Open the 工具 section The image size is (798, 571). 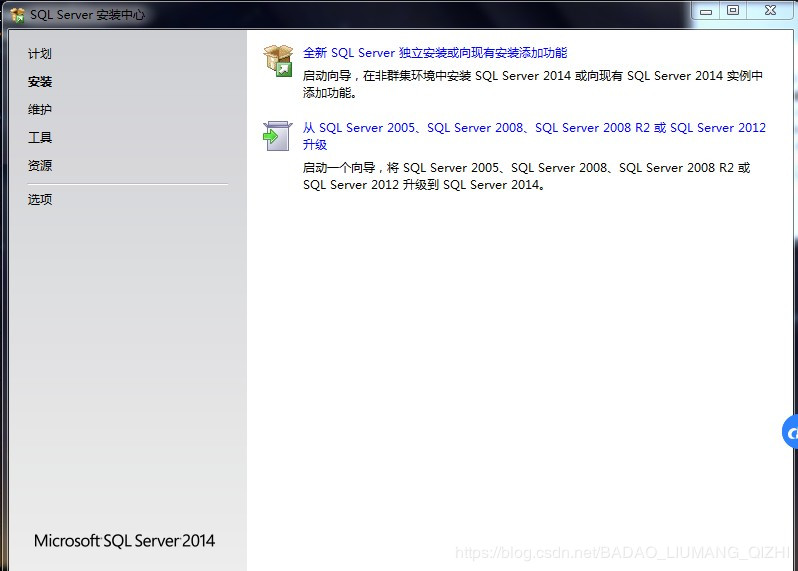tap(40, 137)
